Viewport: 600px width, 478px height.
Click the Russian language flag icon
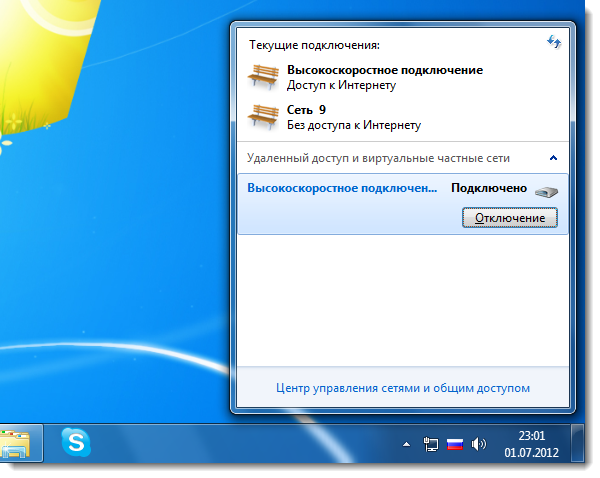(455, 445)
